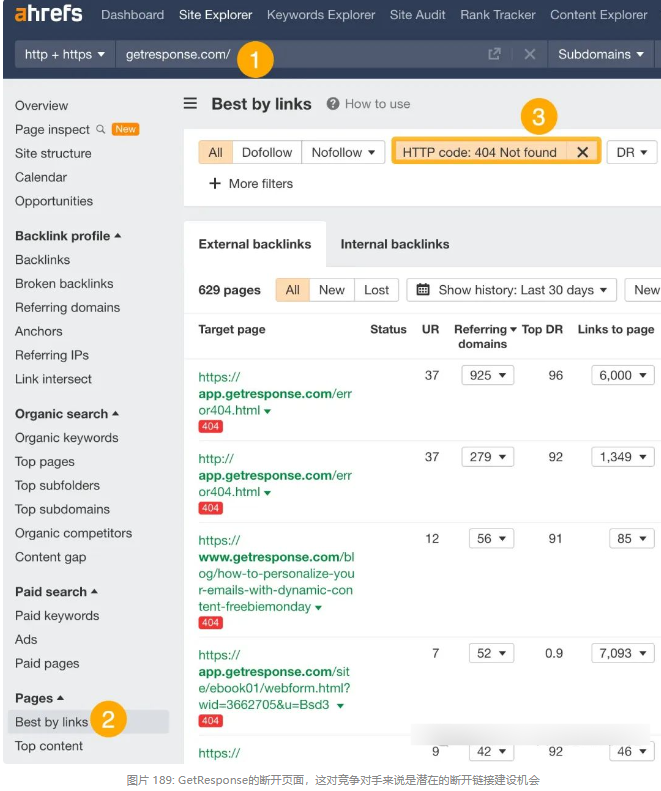
Task: Open the Subdomains mode dropdown
Action: 600,54
